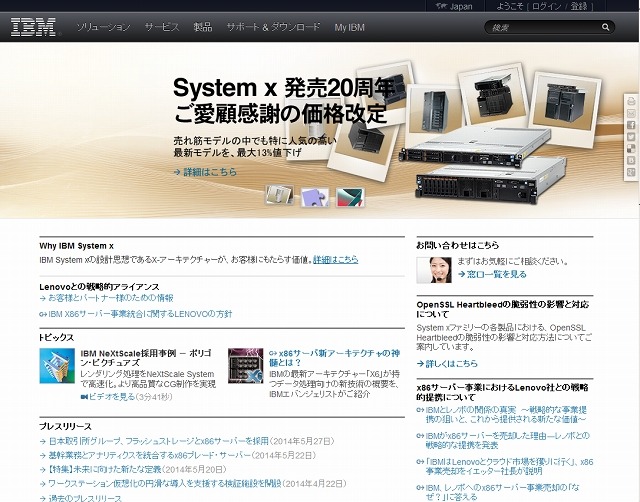Click the NeXtScale case study thumbnail

[x=57, y=366]
